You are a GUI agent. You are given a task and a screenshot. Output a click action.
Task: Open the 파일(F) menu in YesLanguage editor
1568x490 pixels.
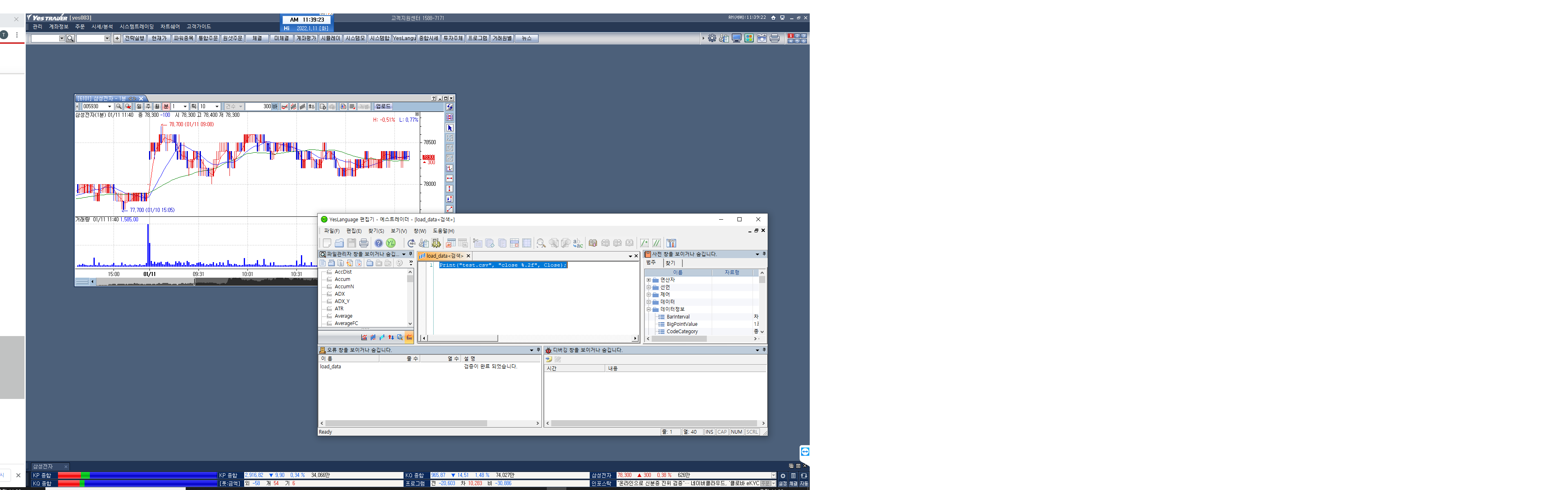[331, 231]
